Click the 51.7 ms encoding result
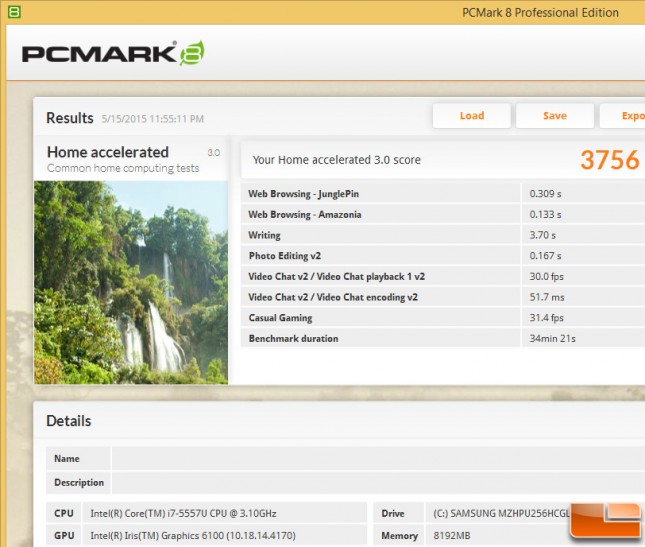 [547, 297]
